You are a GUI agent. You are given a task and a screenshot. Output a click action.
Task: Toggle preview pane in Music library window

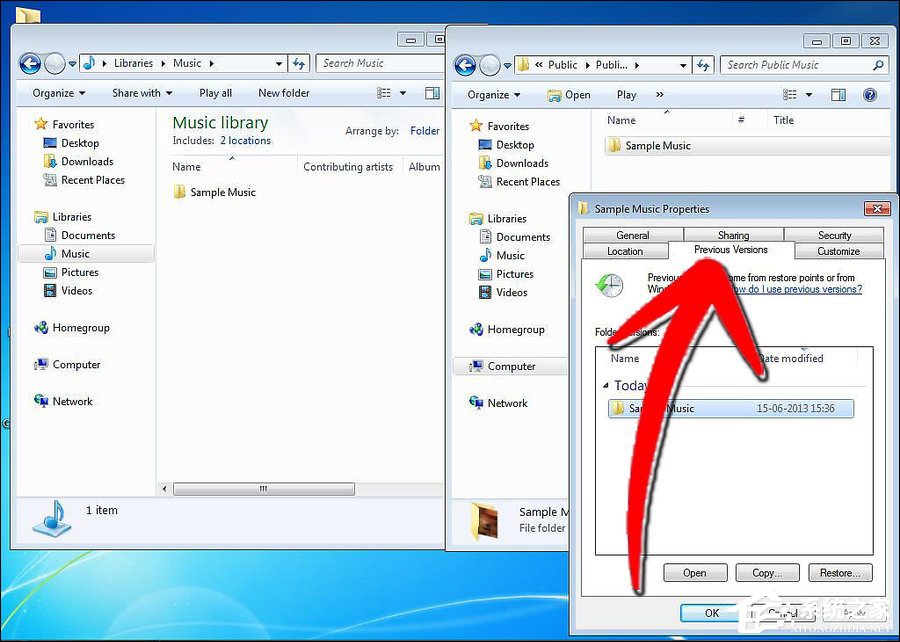click(432, 93)
